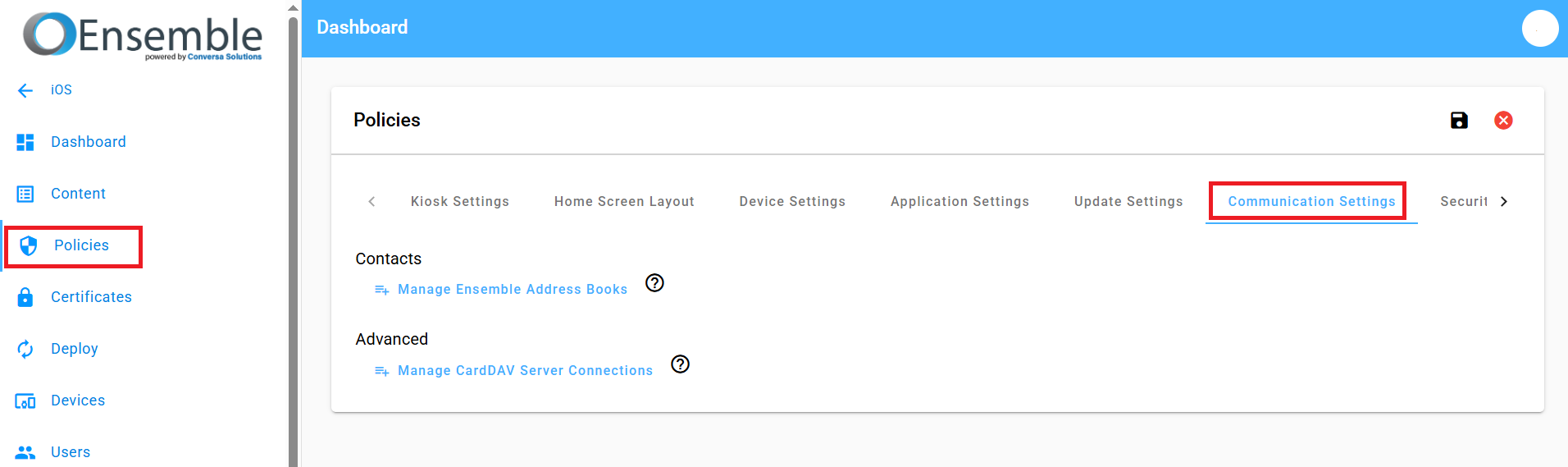Click the Content list icon

[25, 194]
